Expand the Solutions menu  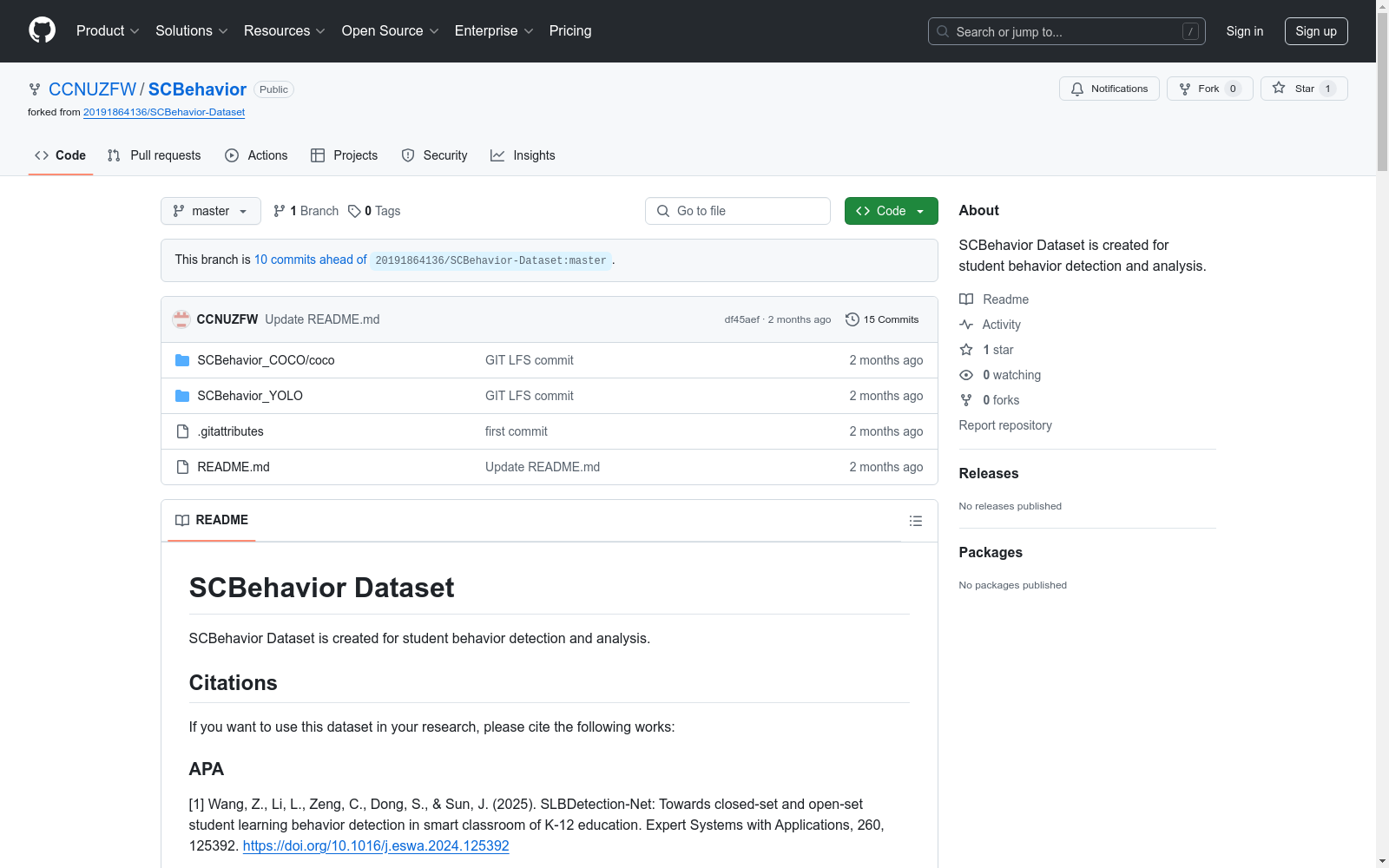coord(191,30)
